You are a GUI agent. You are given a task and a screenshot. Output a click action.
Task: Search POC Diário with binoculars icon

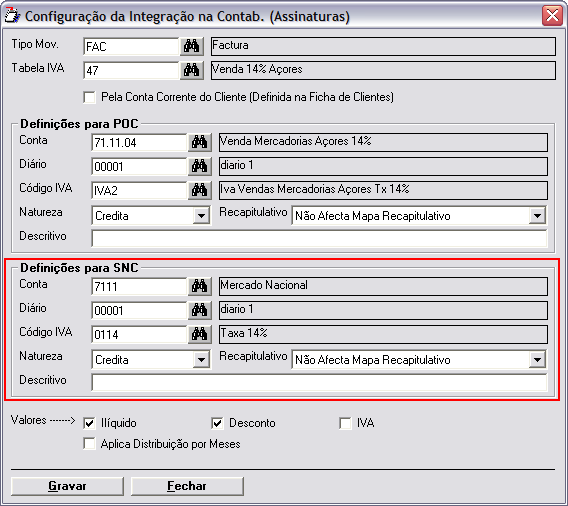tap(200, 166)
